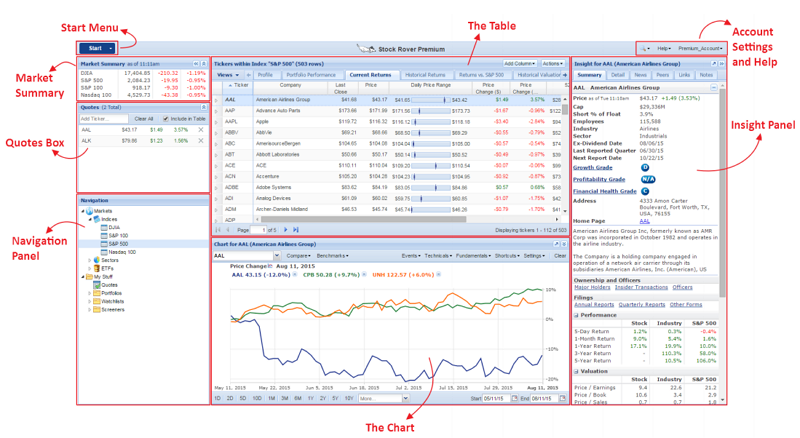Open the Premium_Account menu
This screenshot has width=800, height=438.
click(700, 48)
